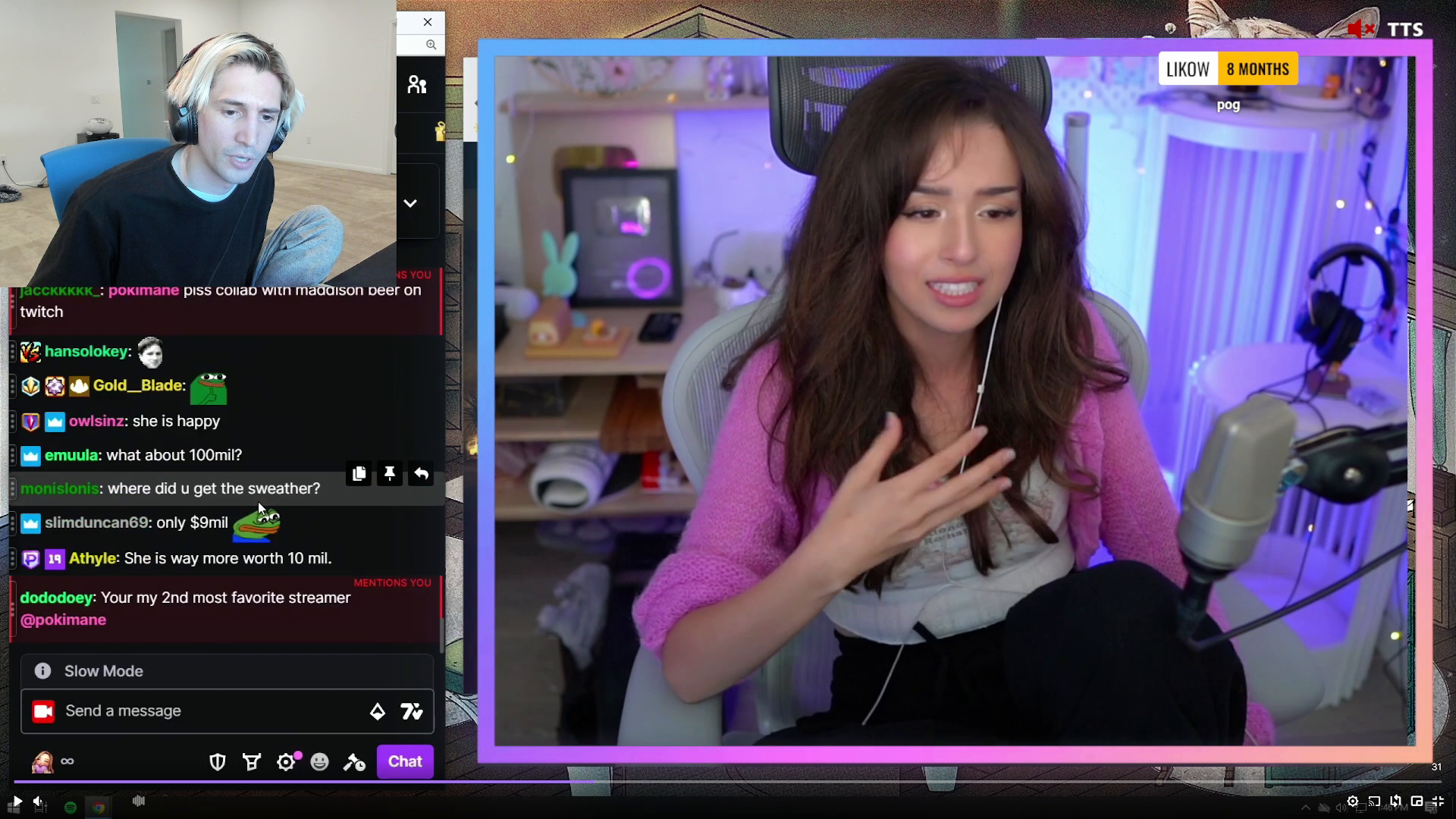Open the Hype Chat podium icon
The image size is (1456, 819).
[252, 762]
